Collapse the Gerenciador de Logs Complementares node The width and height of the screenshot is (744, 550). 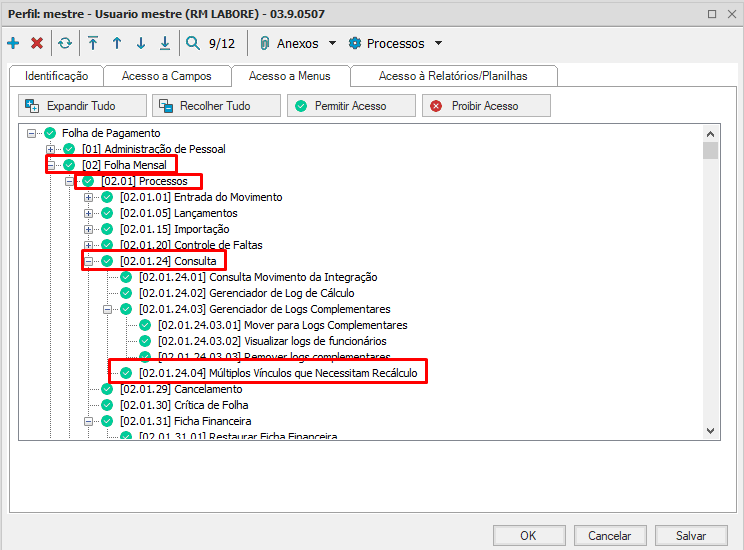(x=108, y=309)
